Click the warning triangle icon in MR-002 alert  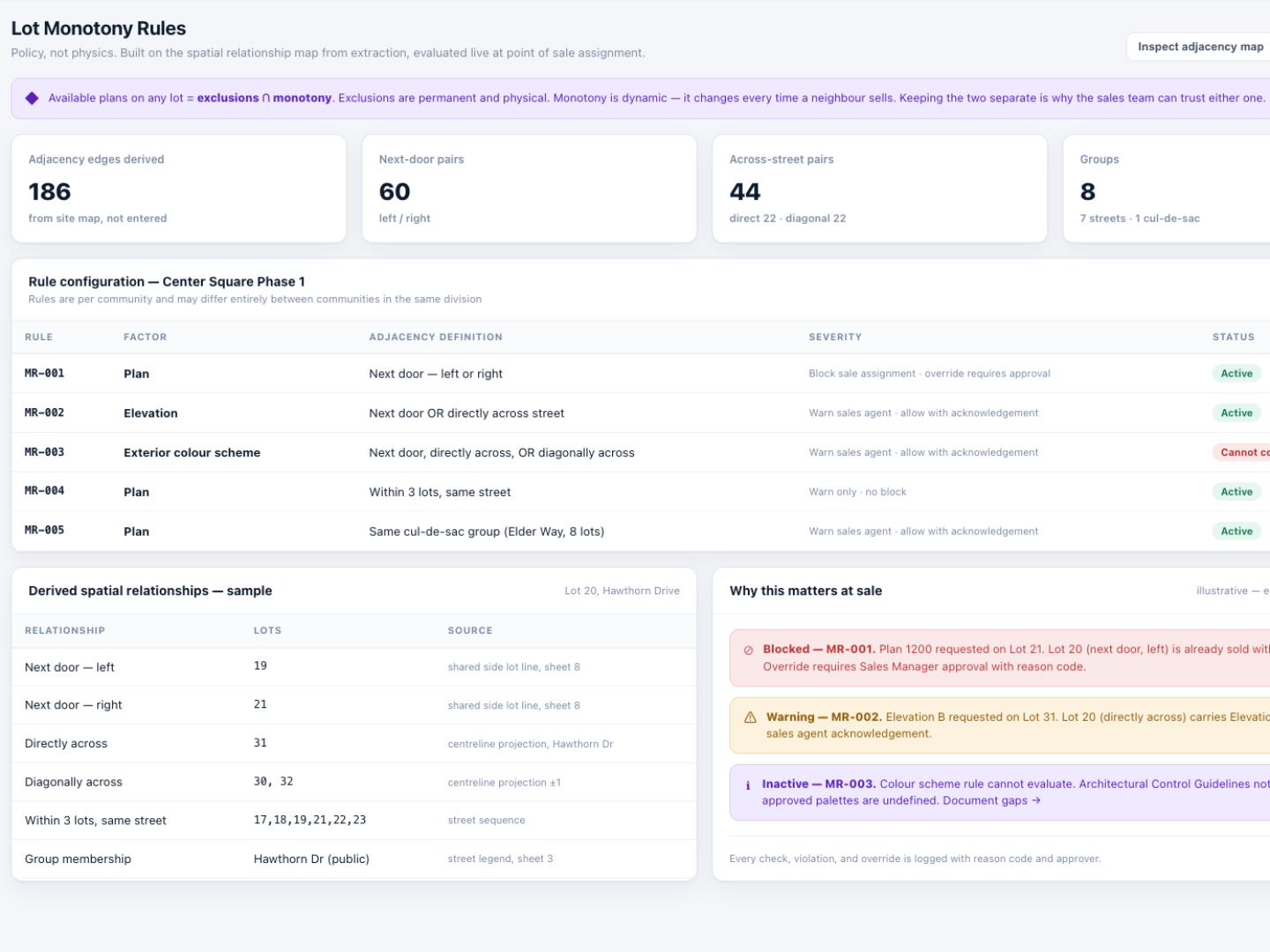[751, 718]
